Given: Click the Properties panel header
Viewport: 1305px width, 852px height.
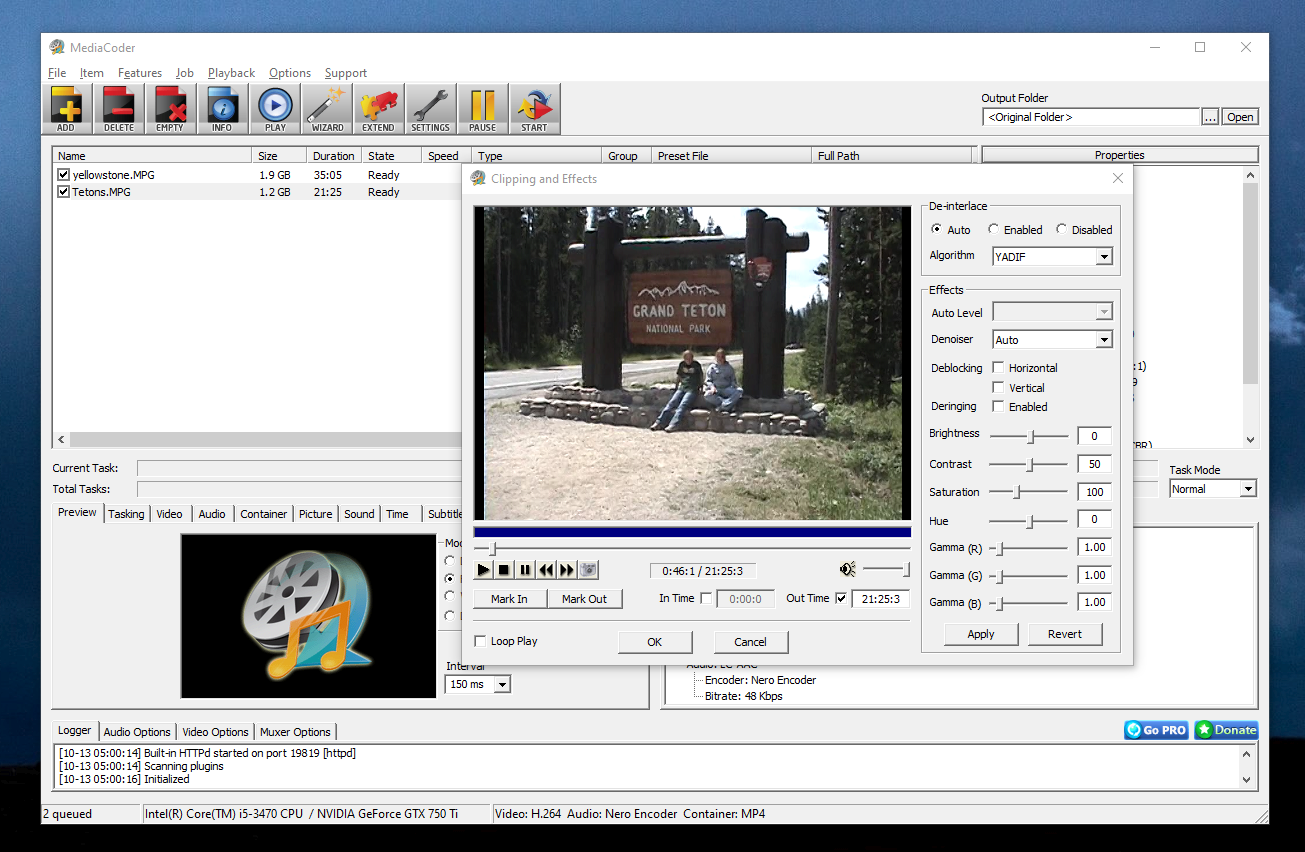Looking at the screenshot, I should point(1120,155).
